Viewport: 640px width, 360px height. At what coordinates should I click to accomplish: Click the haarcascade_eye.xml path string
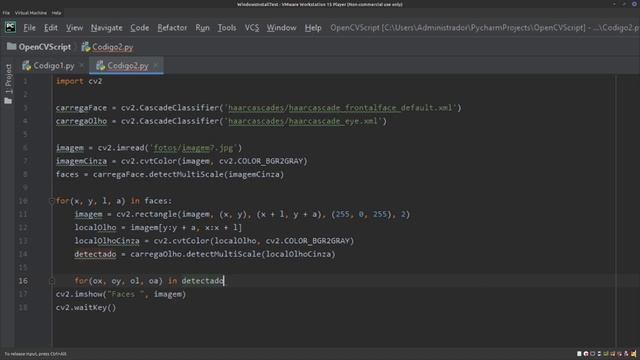coord(303,121)
